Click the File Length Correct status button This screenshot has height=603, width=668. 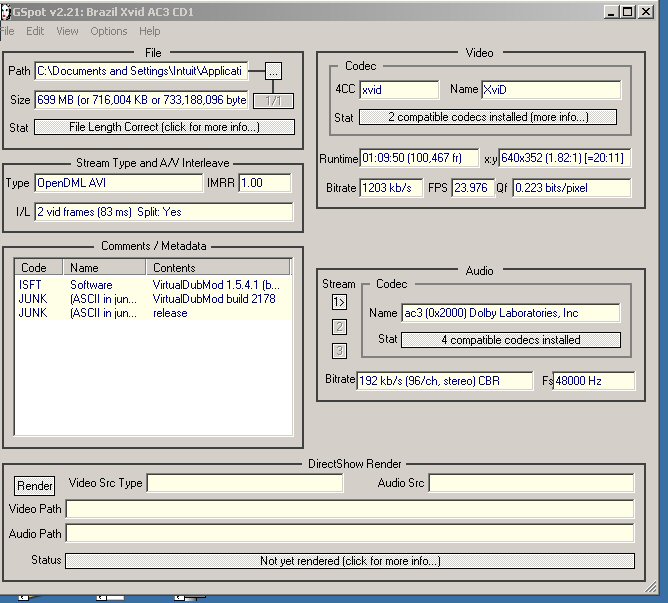pos(164,127)
